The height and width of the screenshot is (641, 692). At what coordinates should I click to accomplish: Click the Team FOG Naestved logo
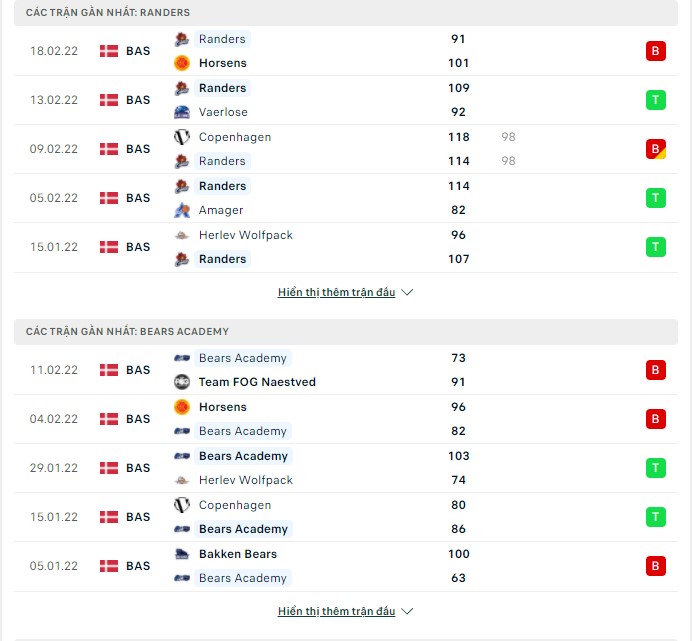tap(182, 382)
